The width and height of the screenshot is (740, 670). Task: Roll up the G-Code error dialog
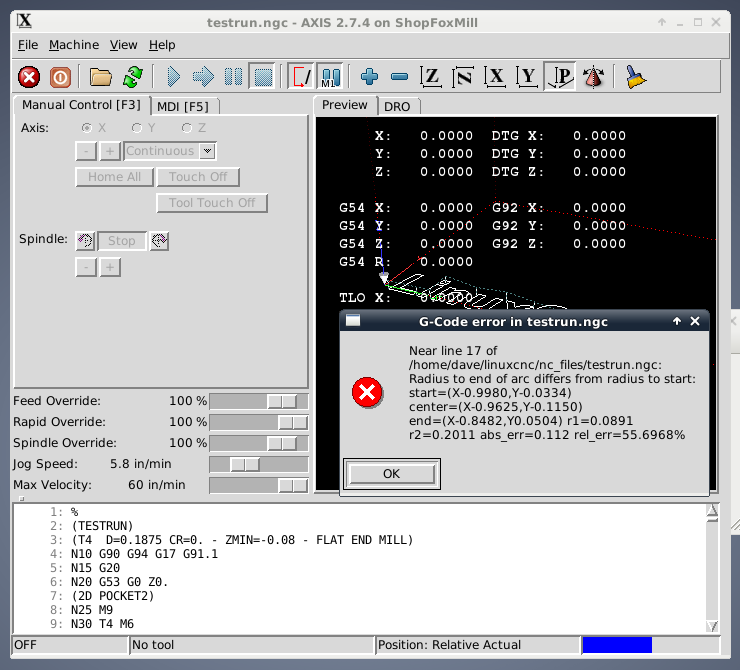click(677, 321)
